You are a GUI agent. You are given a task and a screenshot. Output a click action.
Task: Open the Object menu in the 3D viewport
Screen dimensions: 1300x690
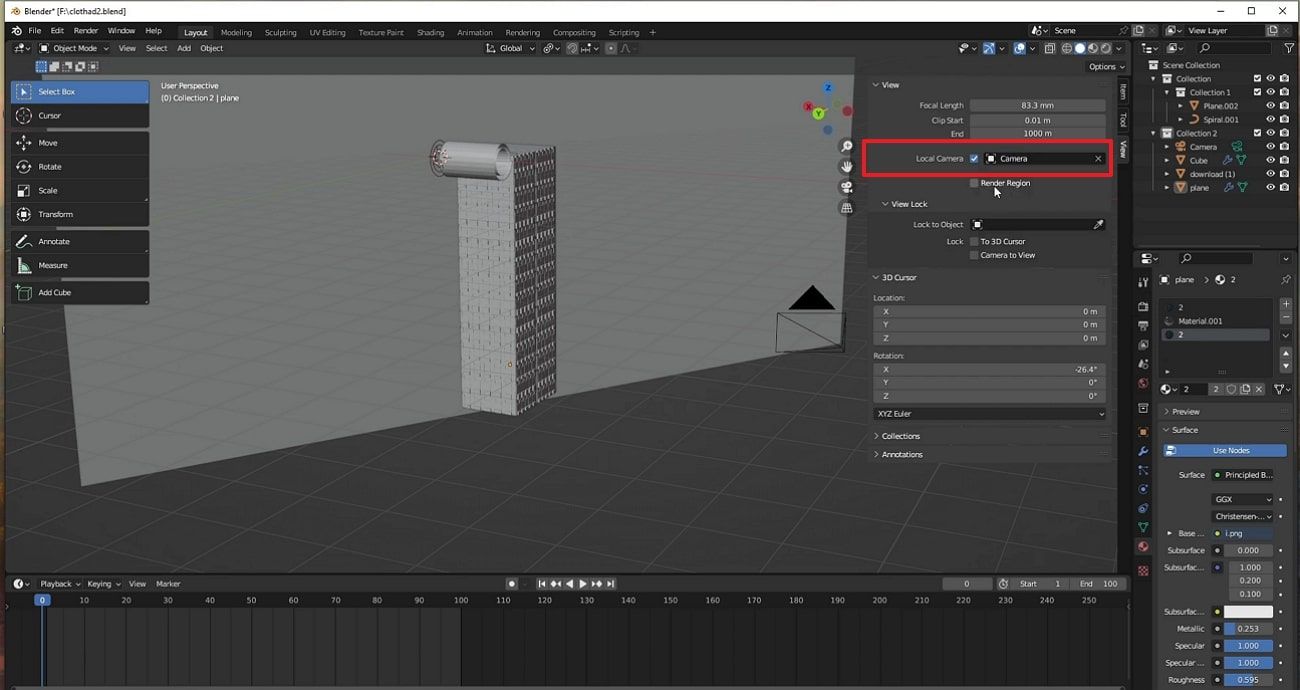211,48
